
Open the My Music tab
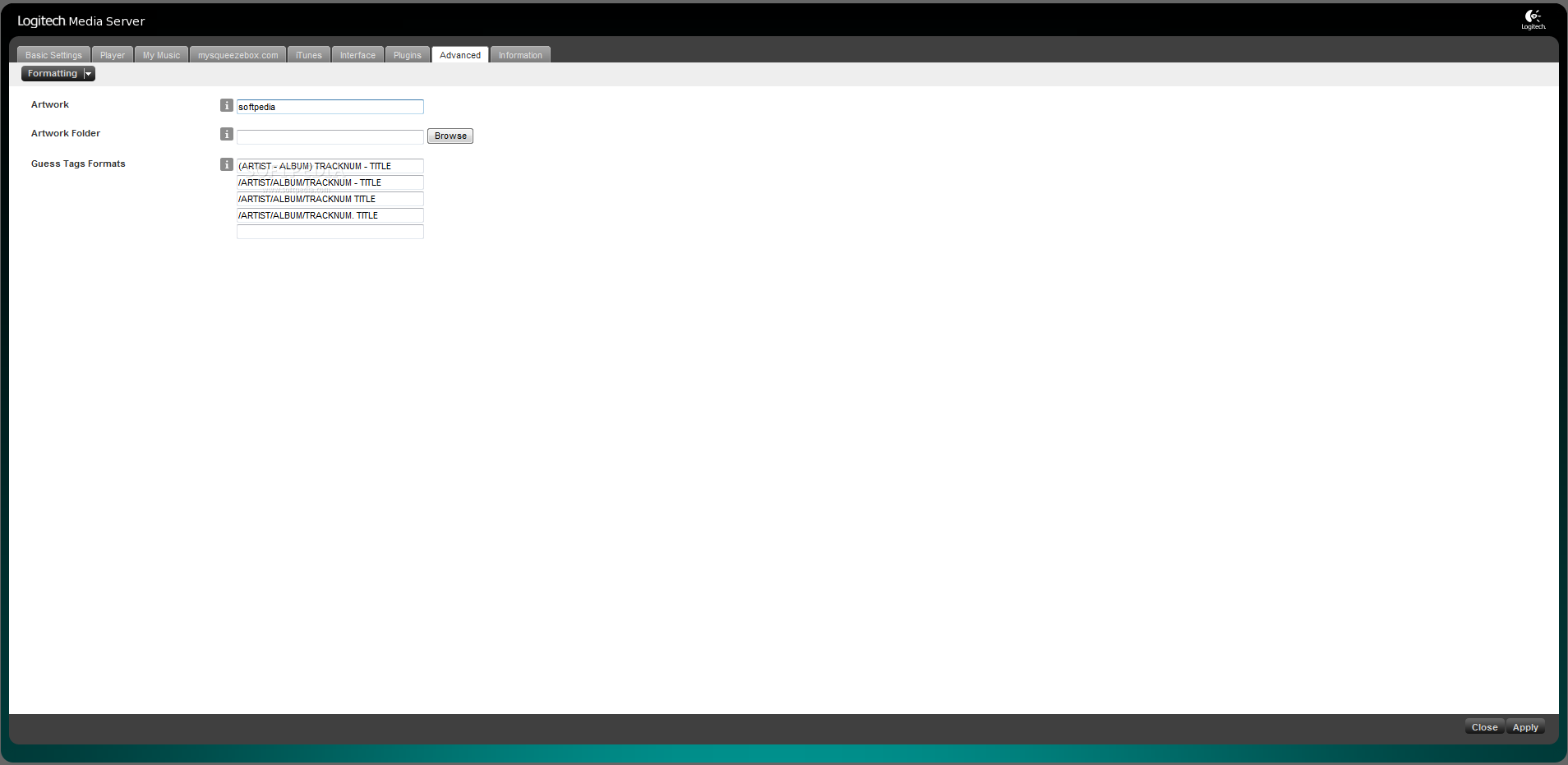[161, 55]
